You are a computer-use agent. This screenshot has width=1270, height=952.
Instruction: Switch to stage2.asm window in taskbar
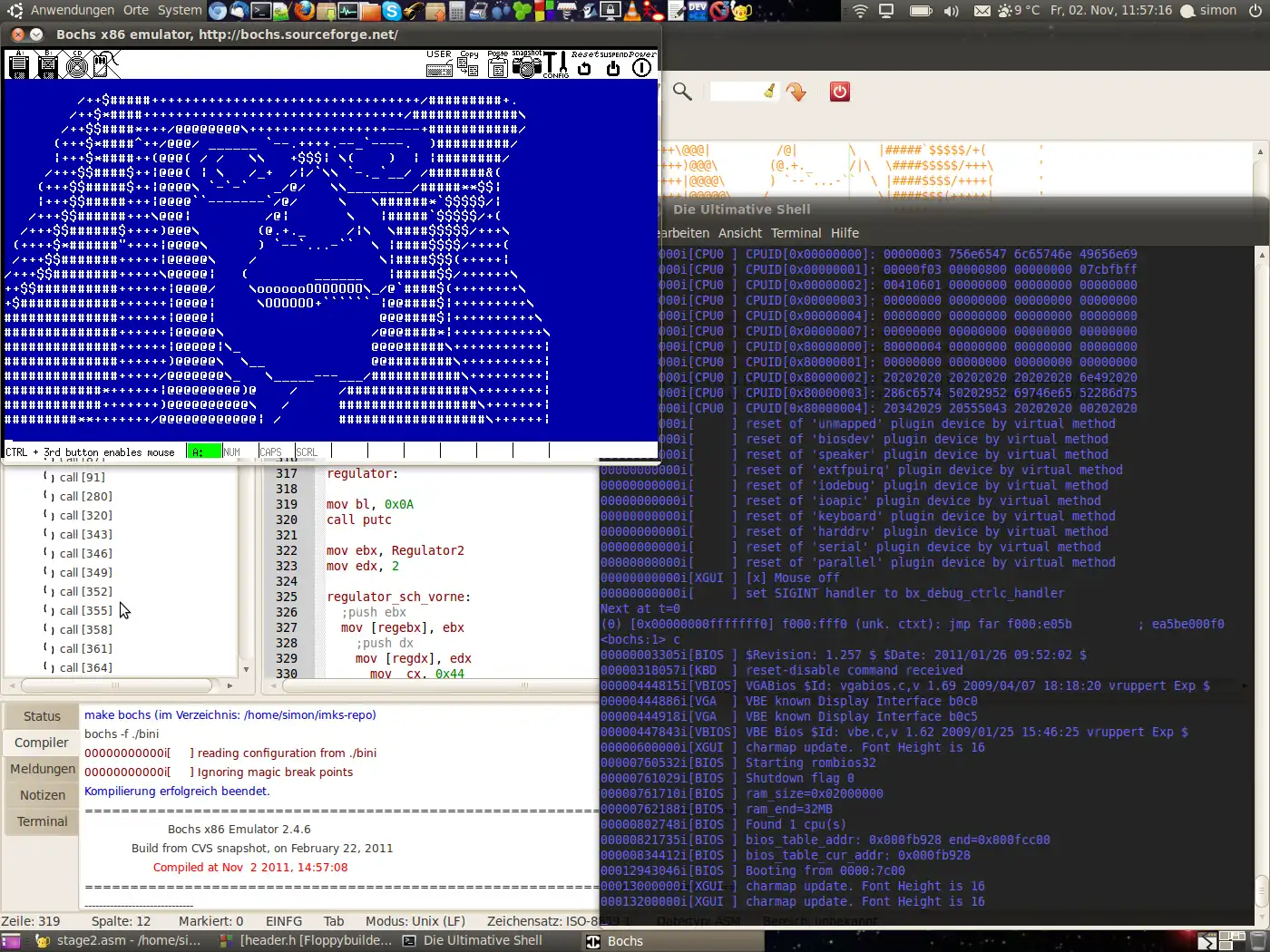[117, 941]
